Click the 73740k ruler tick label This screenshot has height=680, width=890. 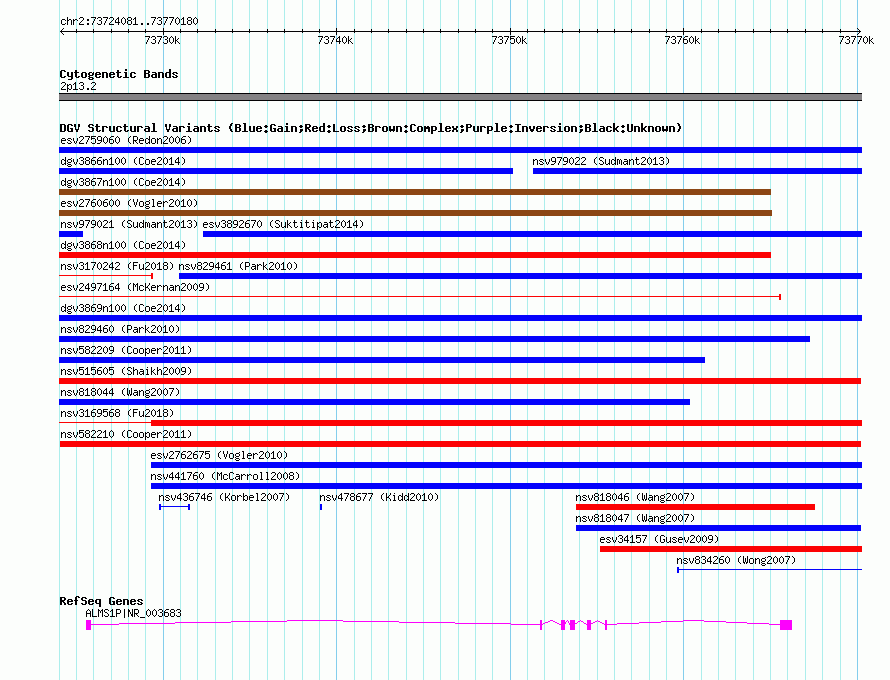(335, 40)
